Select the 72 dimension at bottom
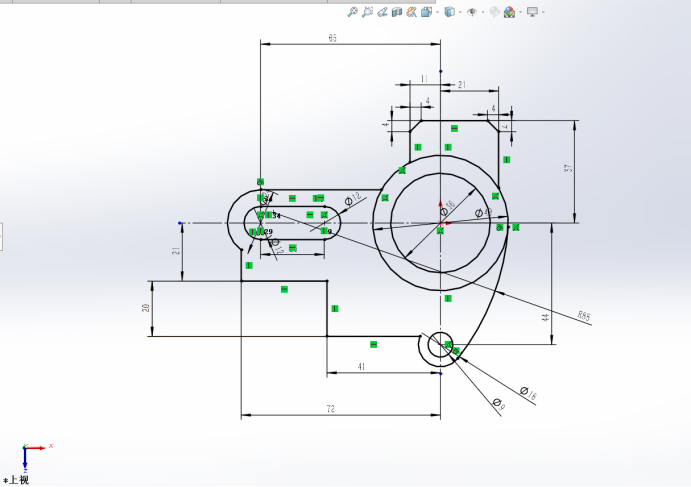The image size is (691, 487). (331, 409)
